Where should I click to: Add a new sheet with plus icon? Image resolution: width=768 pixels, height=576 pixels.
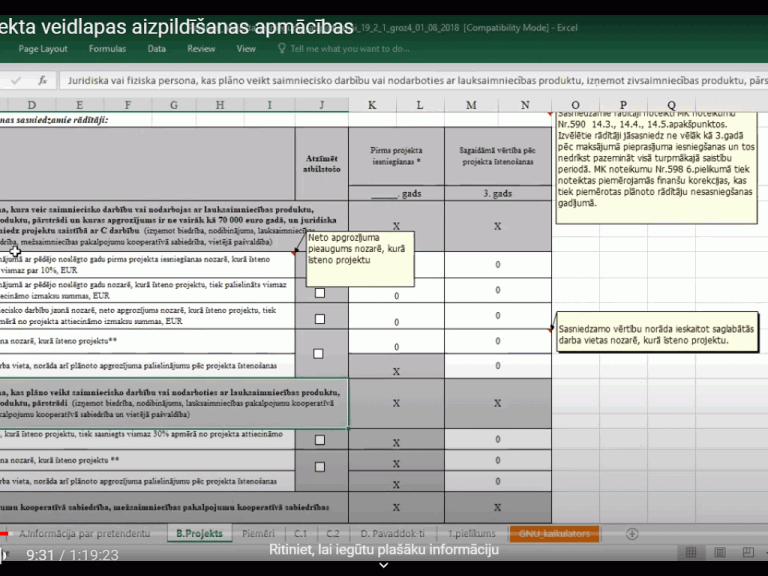click(631, 533)
